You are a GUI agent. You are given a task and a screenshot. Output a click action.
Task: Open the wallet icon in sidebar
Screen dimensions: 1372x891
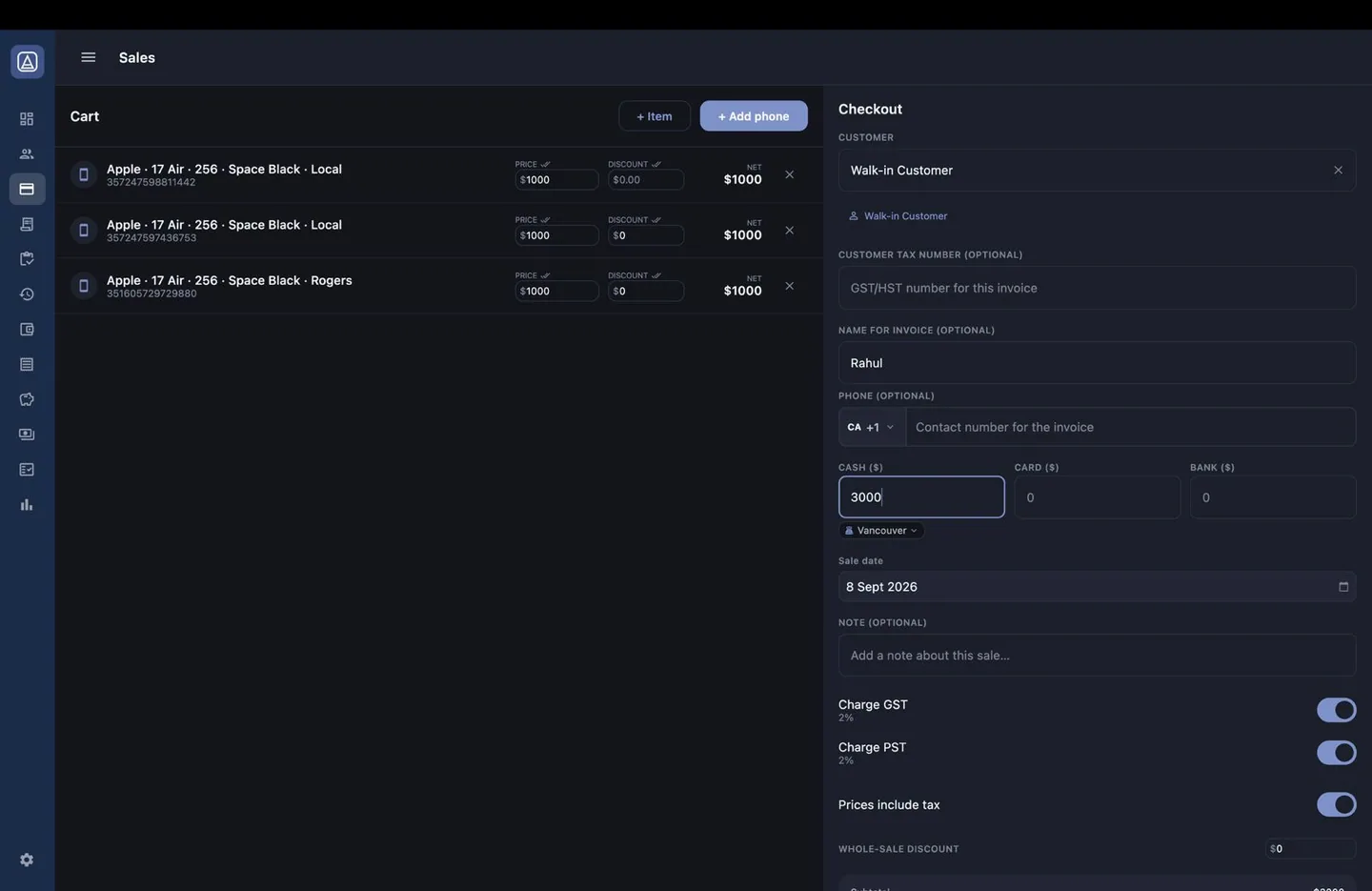[x=27, y=330]
